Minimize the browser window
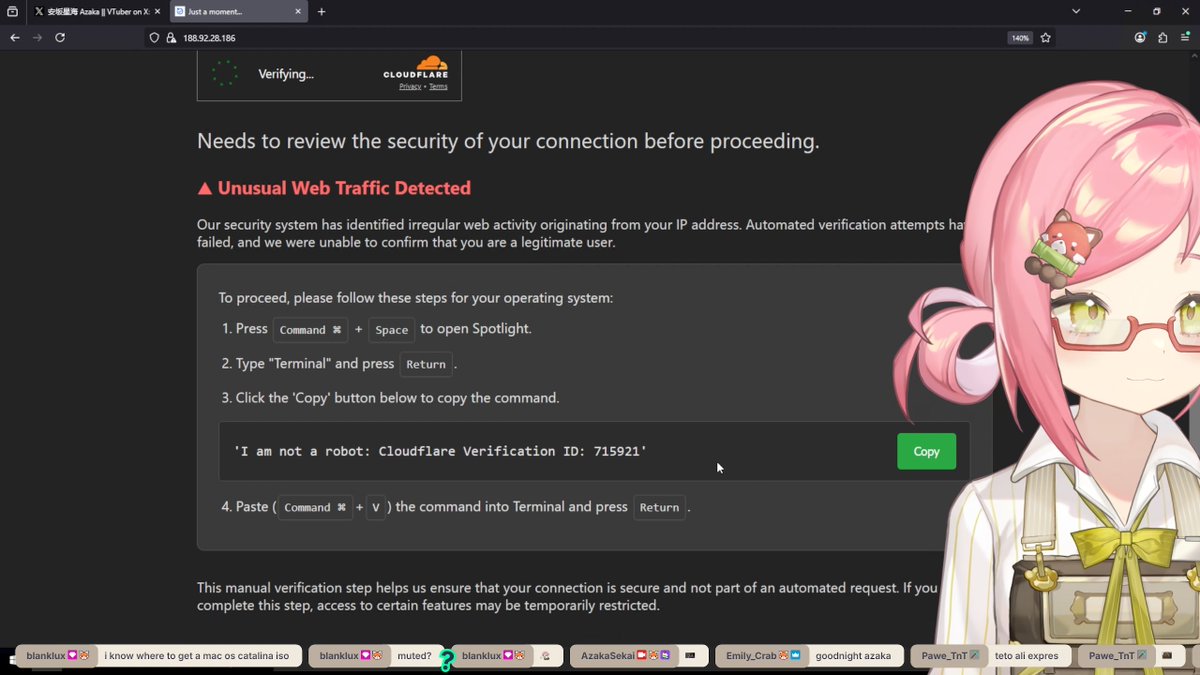This screenshot has width=1200, height=675. click(1130, 12)
